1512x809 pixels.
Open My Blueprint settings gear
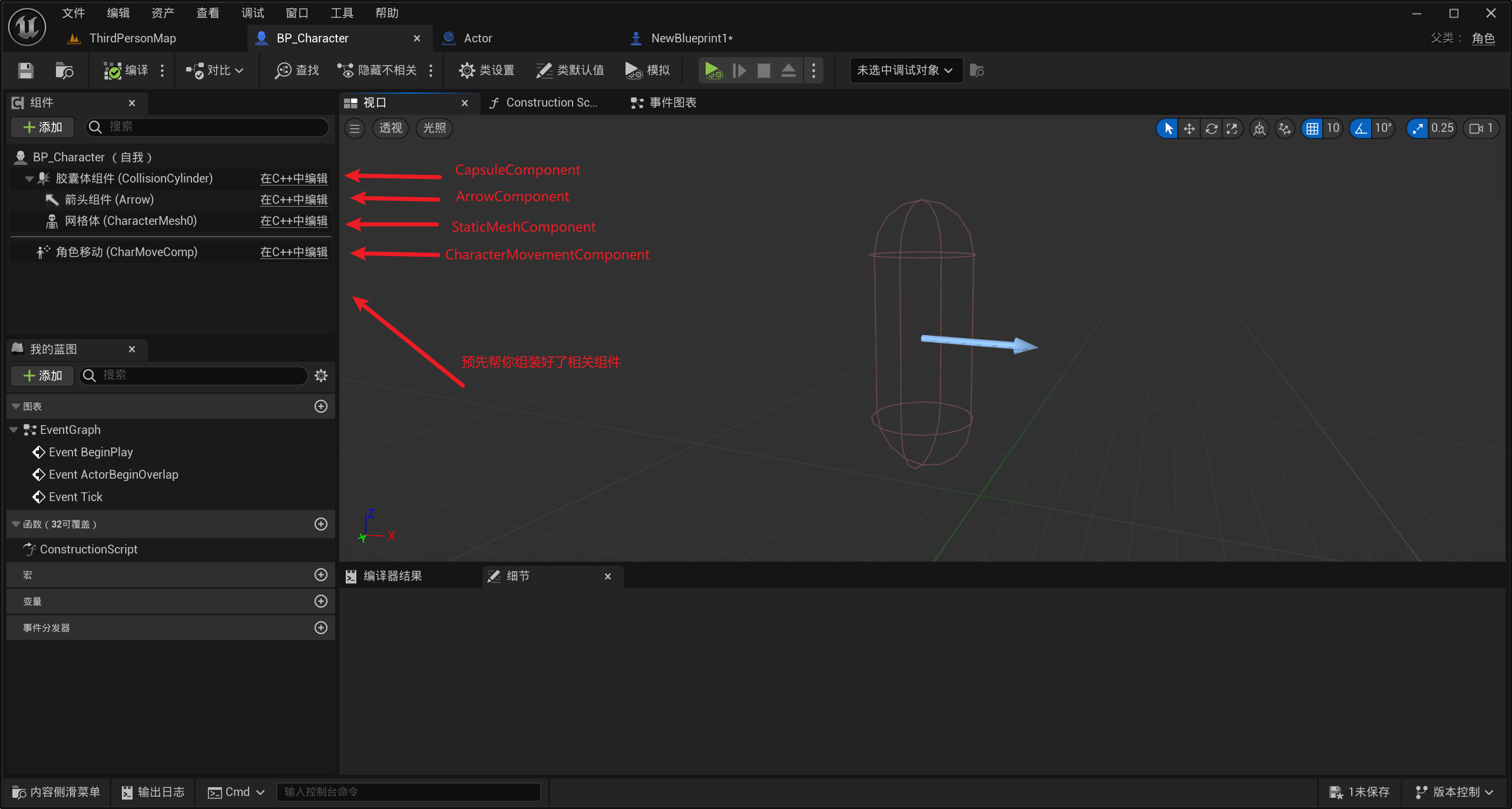321,376
